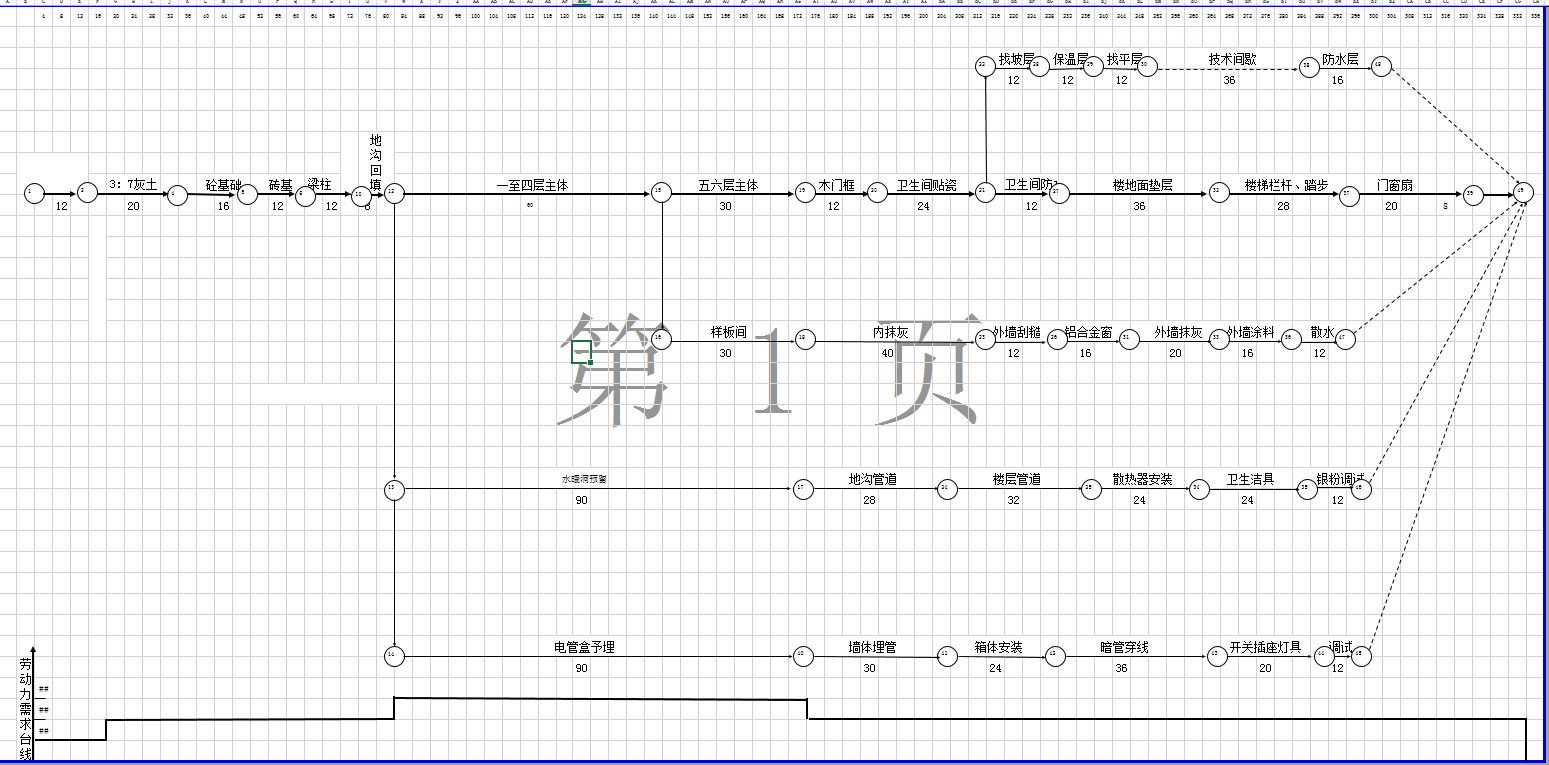Select the node after 防水层 arrow
Image resolution: width=1549 pixels, height=765 pixels.
click(x=1380, y=66)
